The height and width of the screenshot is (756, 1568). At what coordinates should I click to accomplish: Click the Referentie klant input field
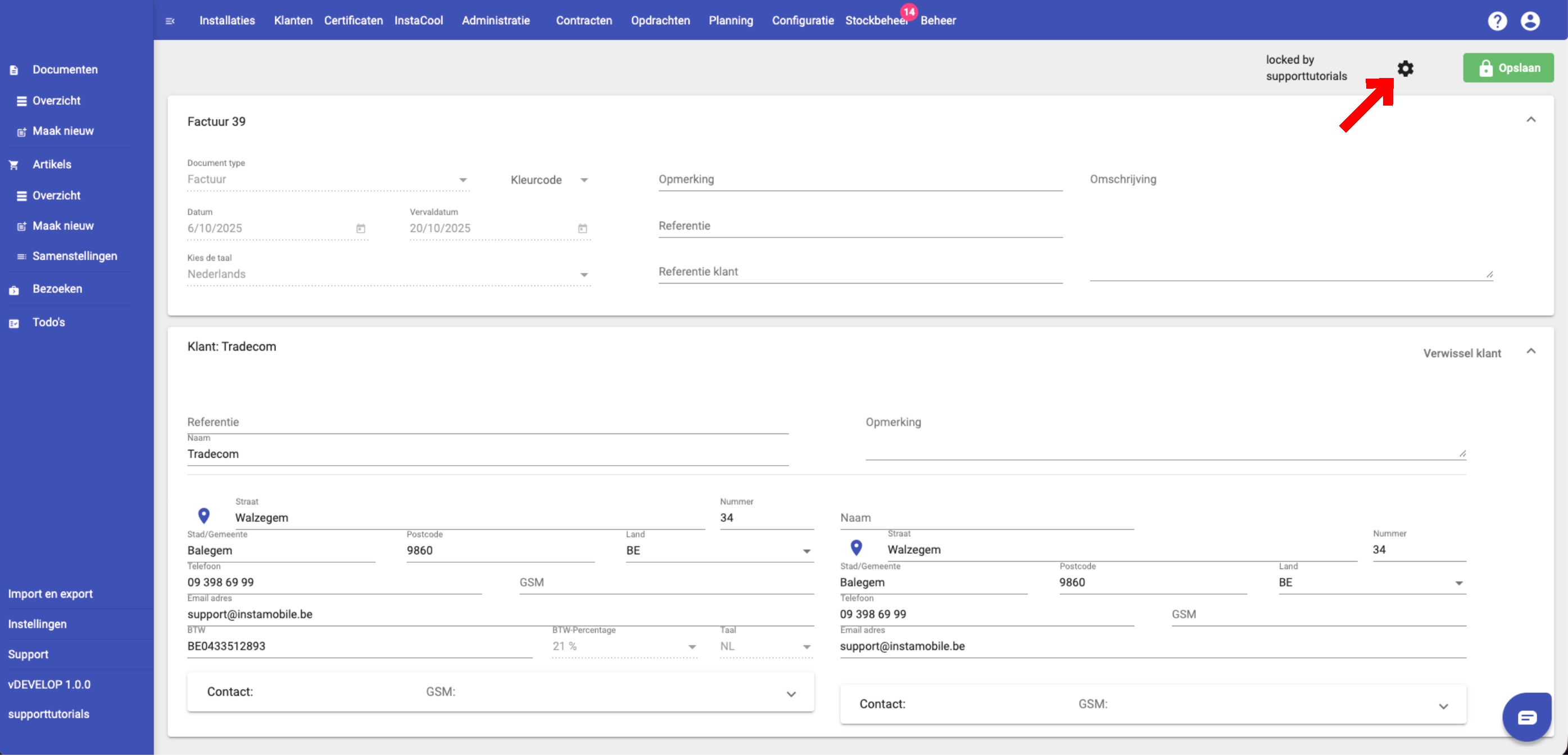pyautogui.click(x=859, y=272)
